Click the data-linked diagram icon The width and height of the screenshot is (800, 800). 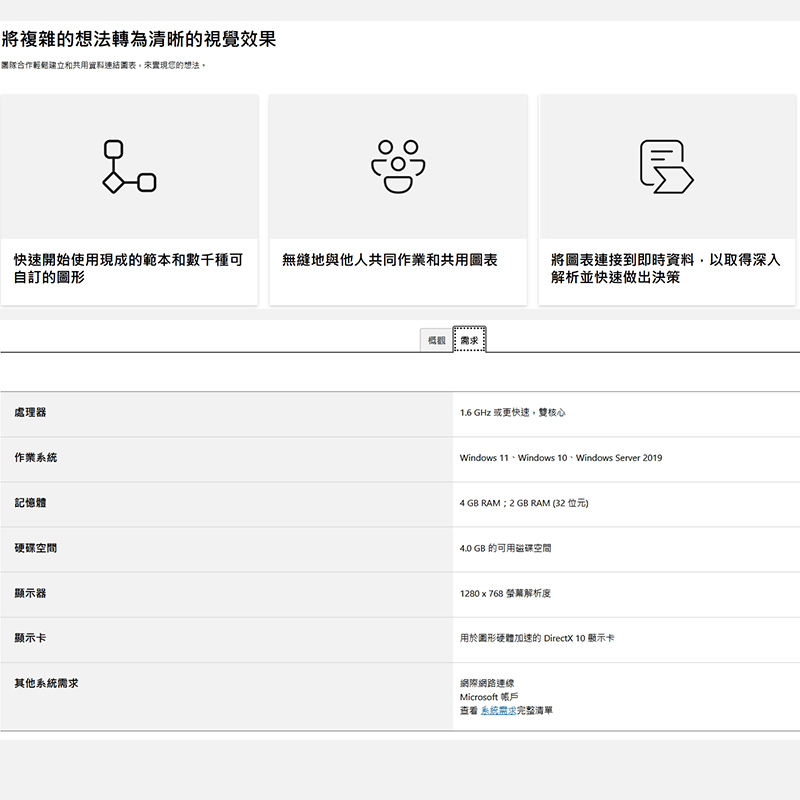click(666, 167)
